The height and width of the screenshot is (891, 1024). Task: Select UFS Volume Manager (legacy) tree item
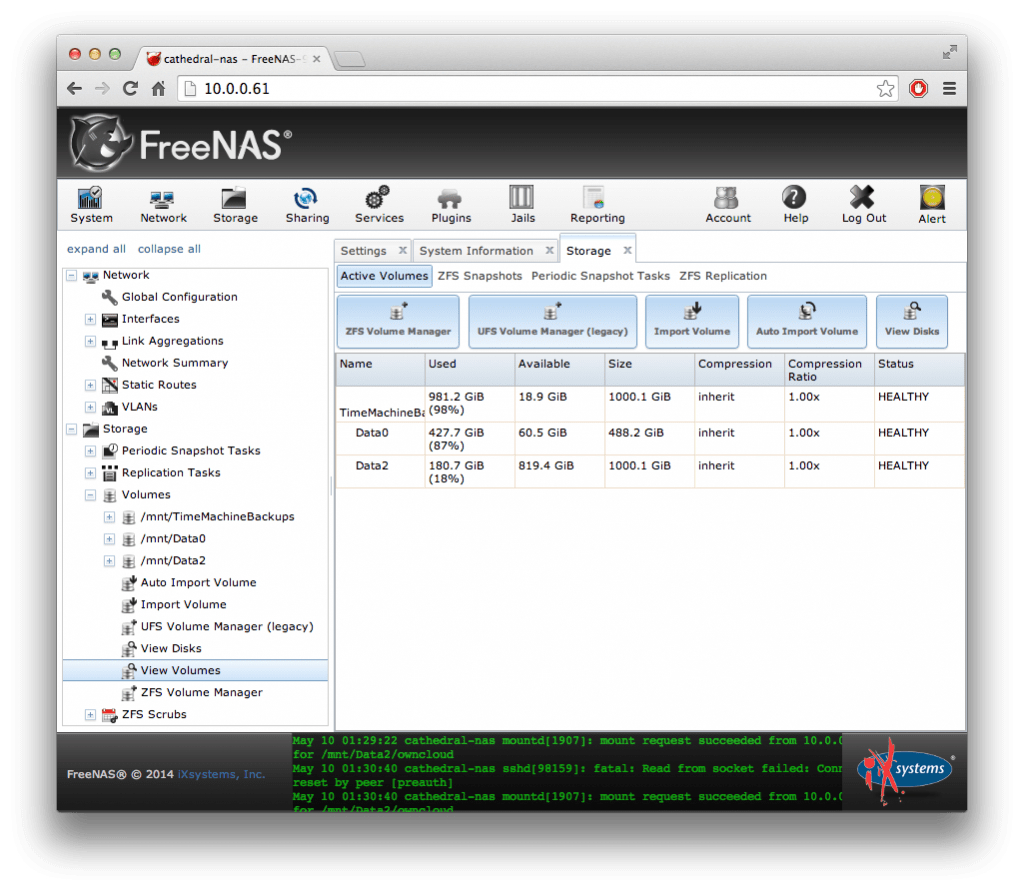click(x=227, y=626)
